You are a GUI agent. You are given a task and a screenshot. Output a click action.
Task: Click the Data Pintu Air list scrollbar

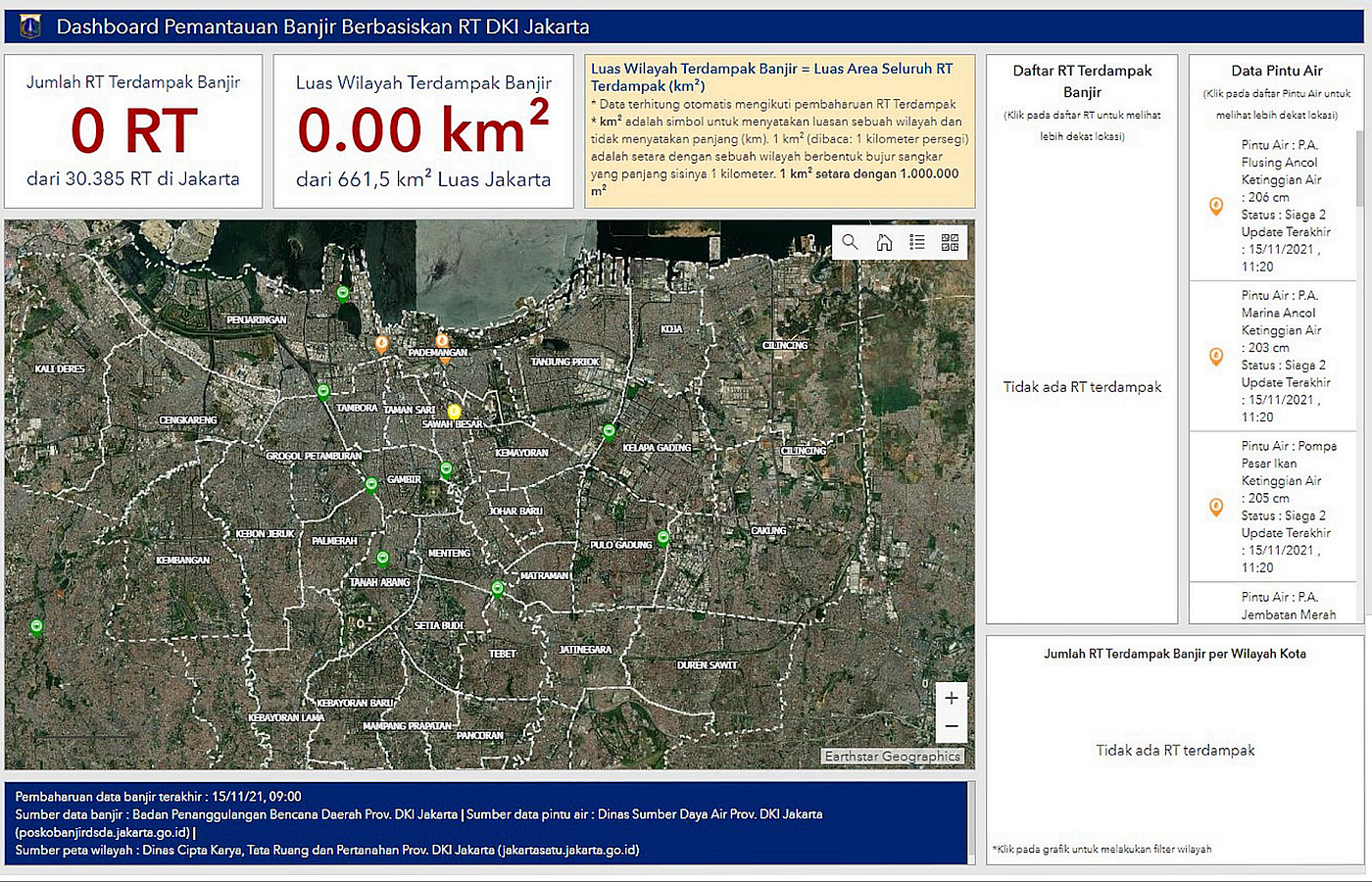[x=1360, y=169]
